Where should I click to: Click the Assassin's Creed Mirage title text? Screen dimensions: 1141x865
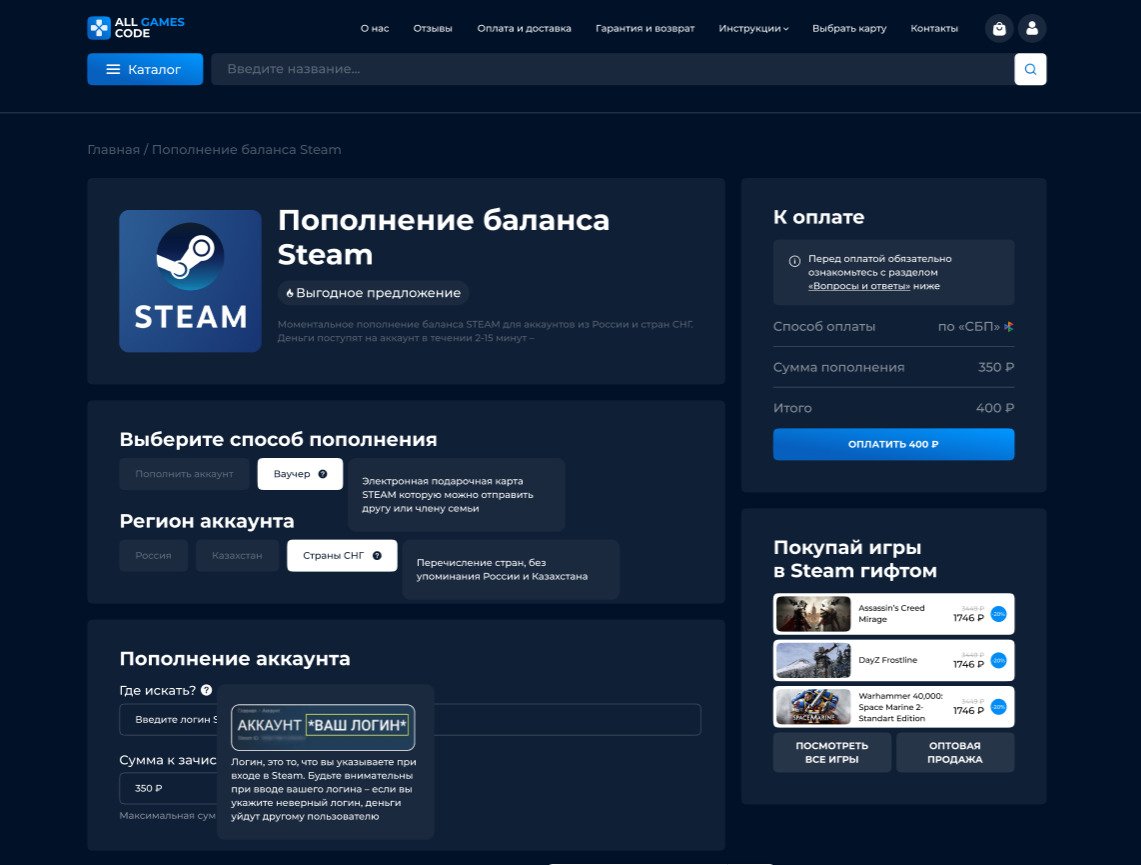pos(891,613)
